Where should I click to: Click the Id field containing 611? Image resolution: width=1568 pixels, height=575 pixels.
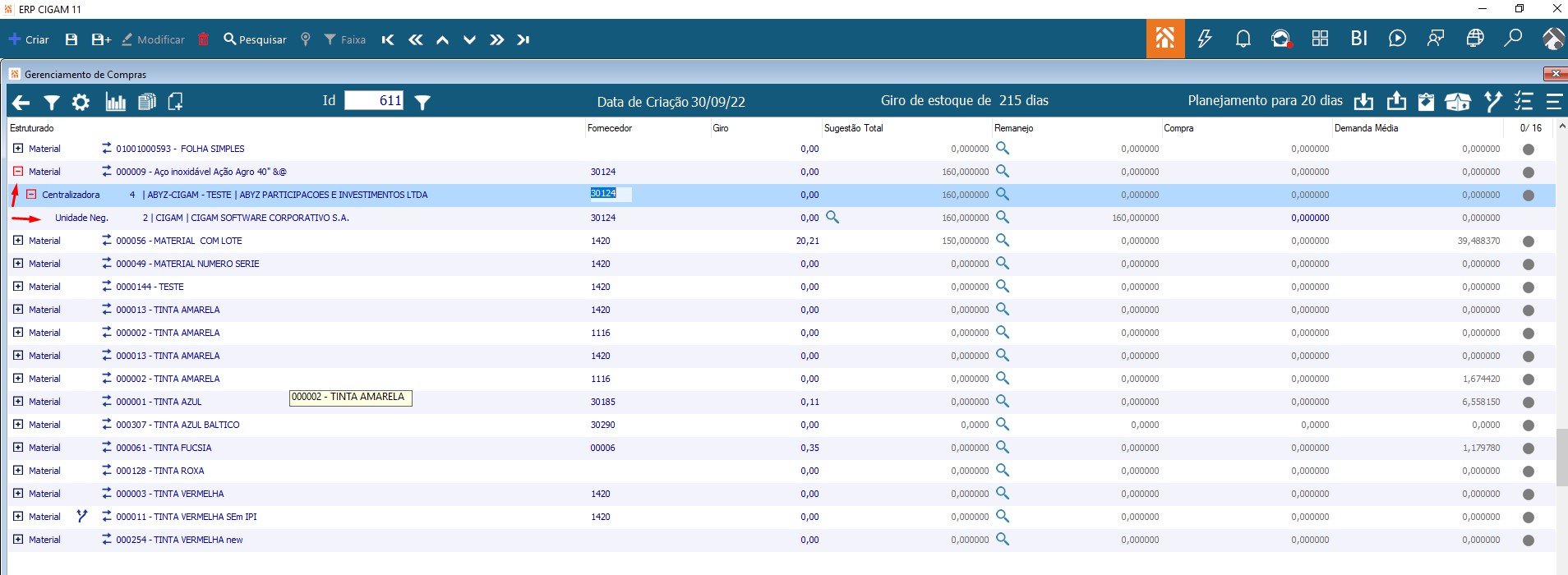[x=374, y=101]
